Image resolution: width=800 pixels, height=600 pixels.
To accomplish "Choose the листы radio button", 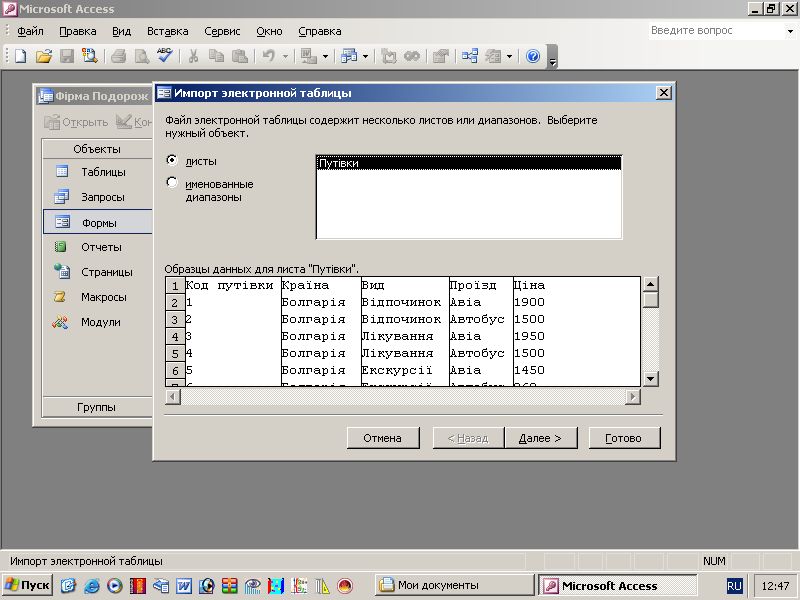I will coord(172,160).
